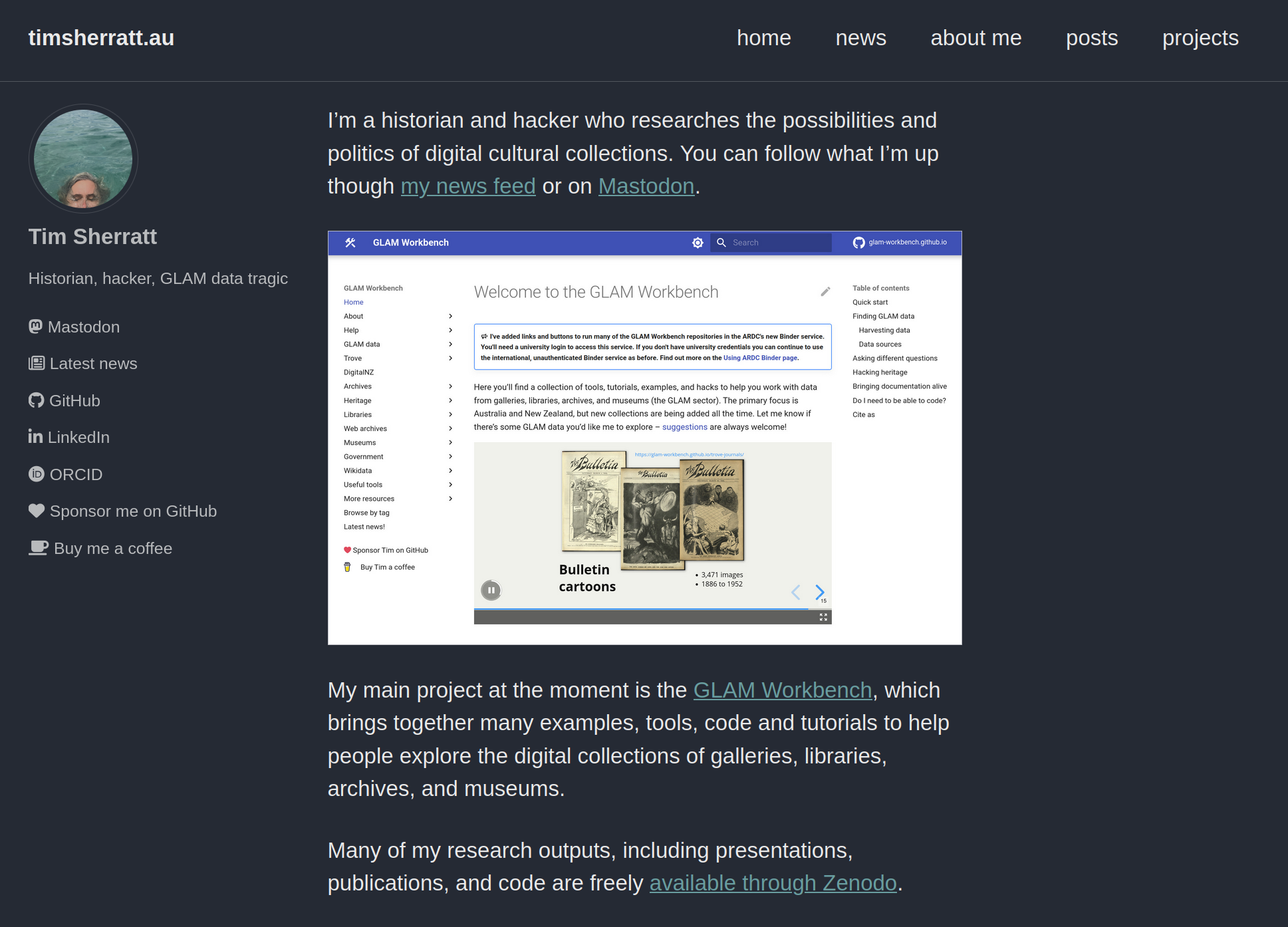This screenshot has width=1288, height=927.
Task: Click the Bulletin cartoons cover images
Action: [x=652, y=510]
